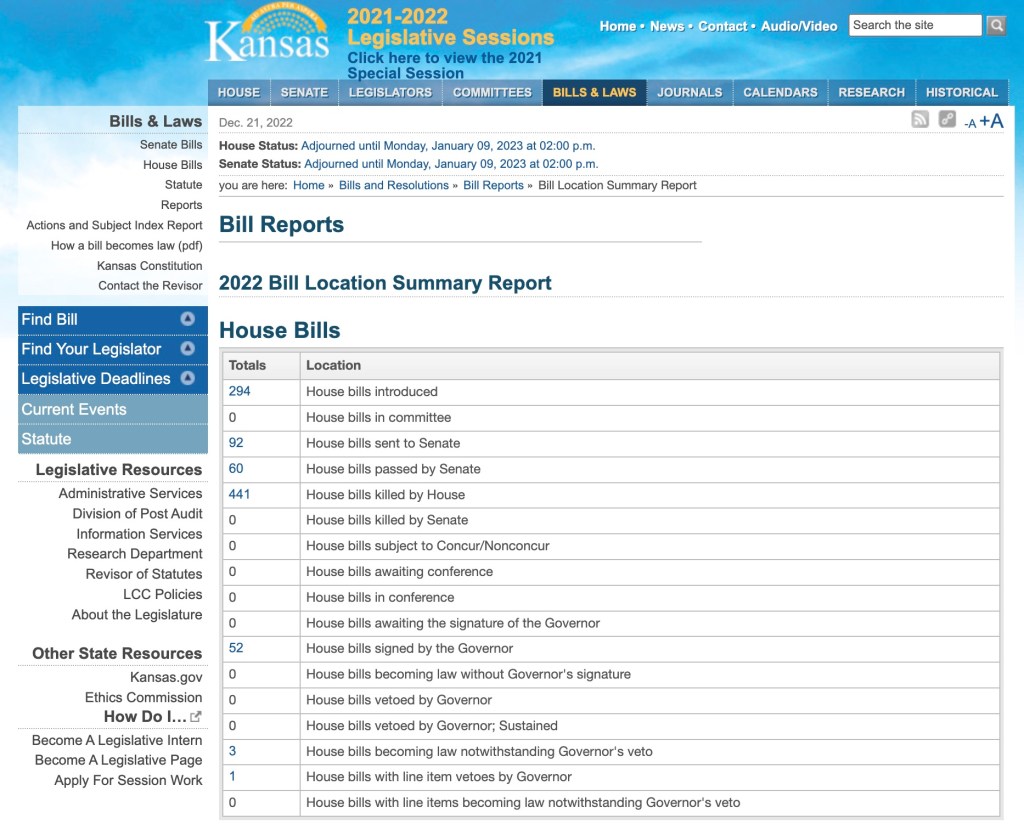Click the search magnifying glass button

click(996, 25)
